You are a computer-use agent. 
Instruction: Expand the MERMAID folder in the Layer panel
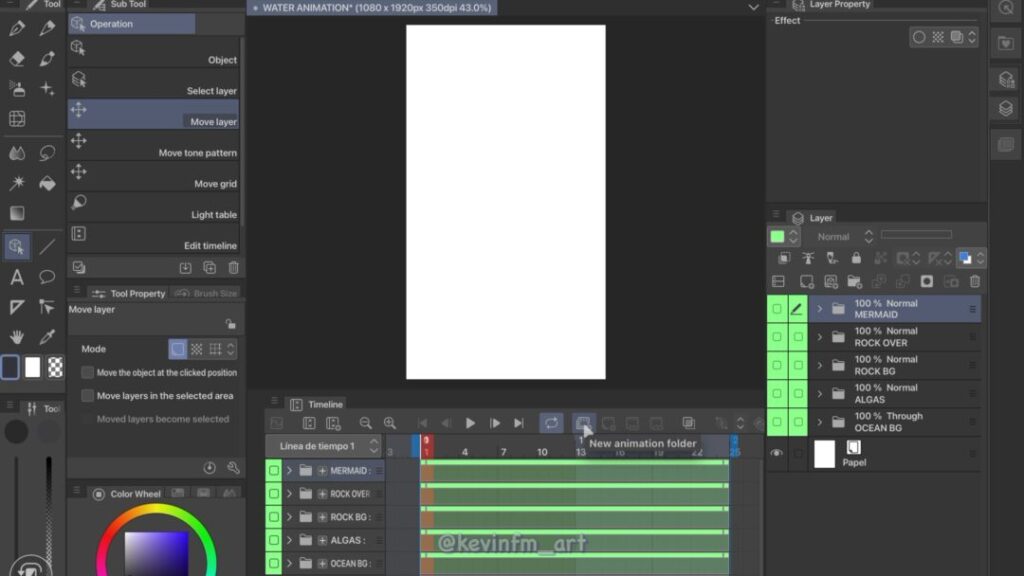820,309
